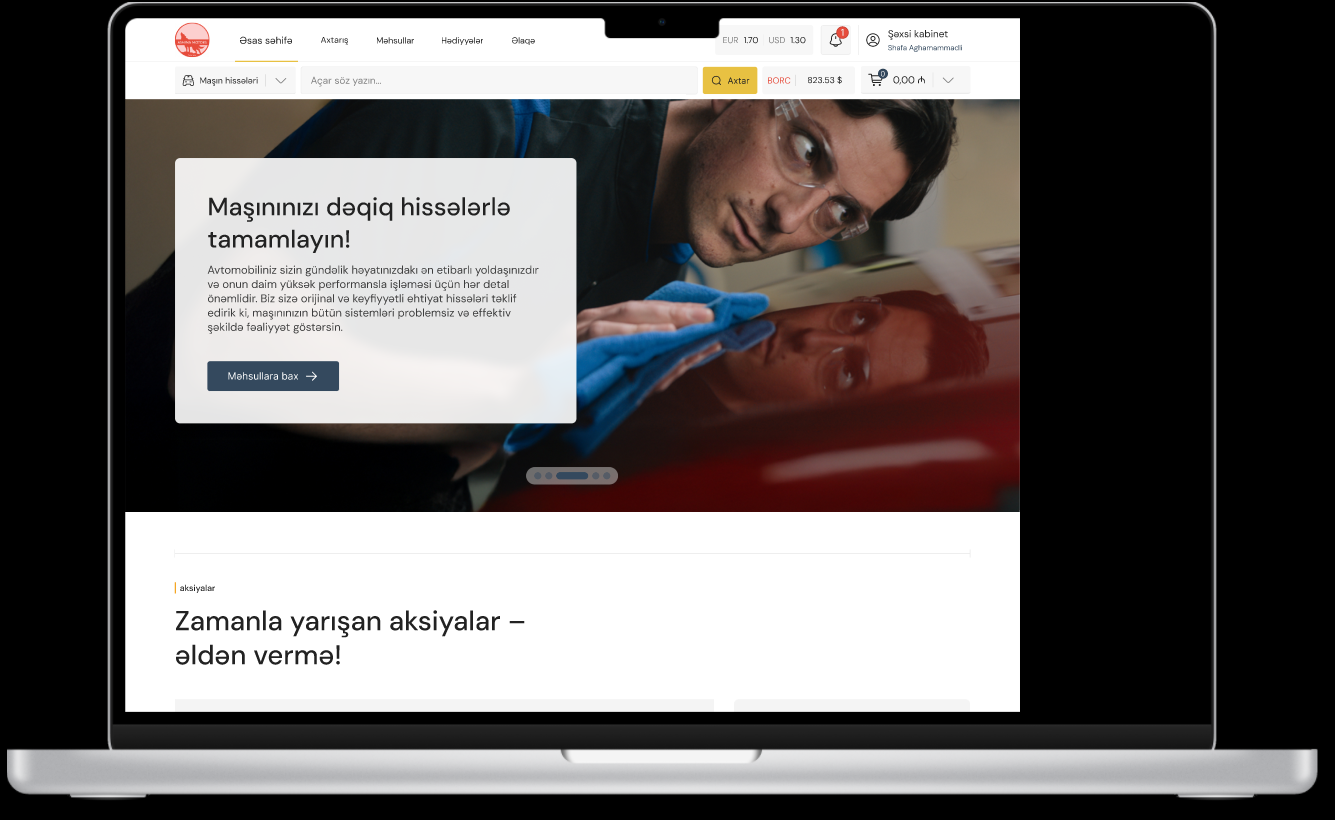Click the red site logo
This screenshot has width=1335, height=820.
tap(192, 40)
